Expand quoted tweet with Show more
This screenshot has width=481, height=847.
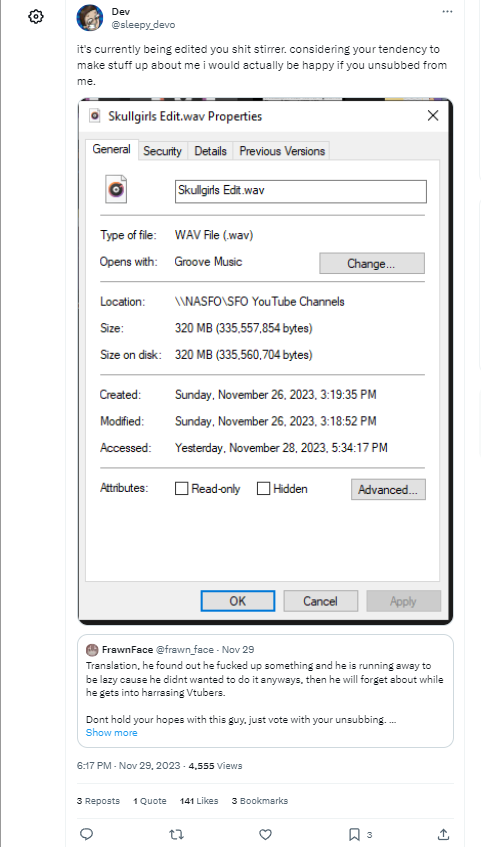pos(111,732)
